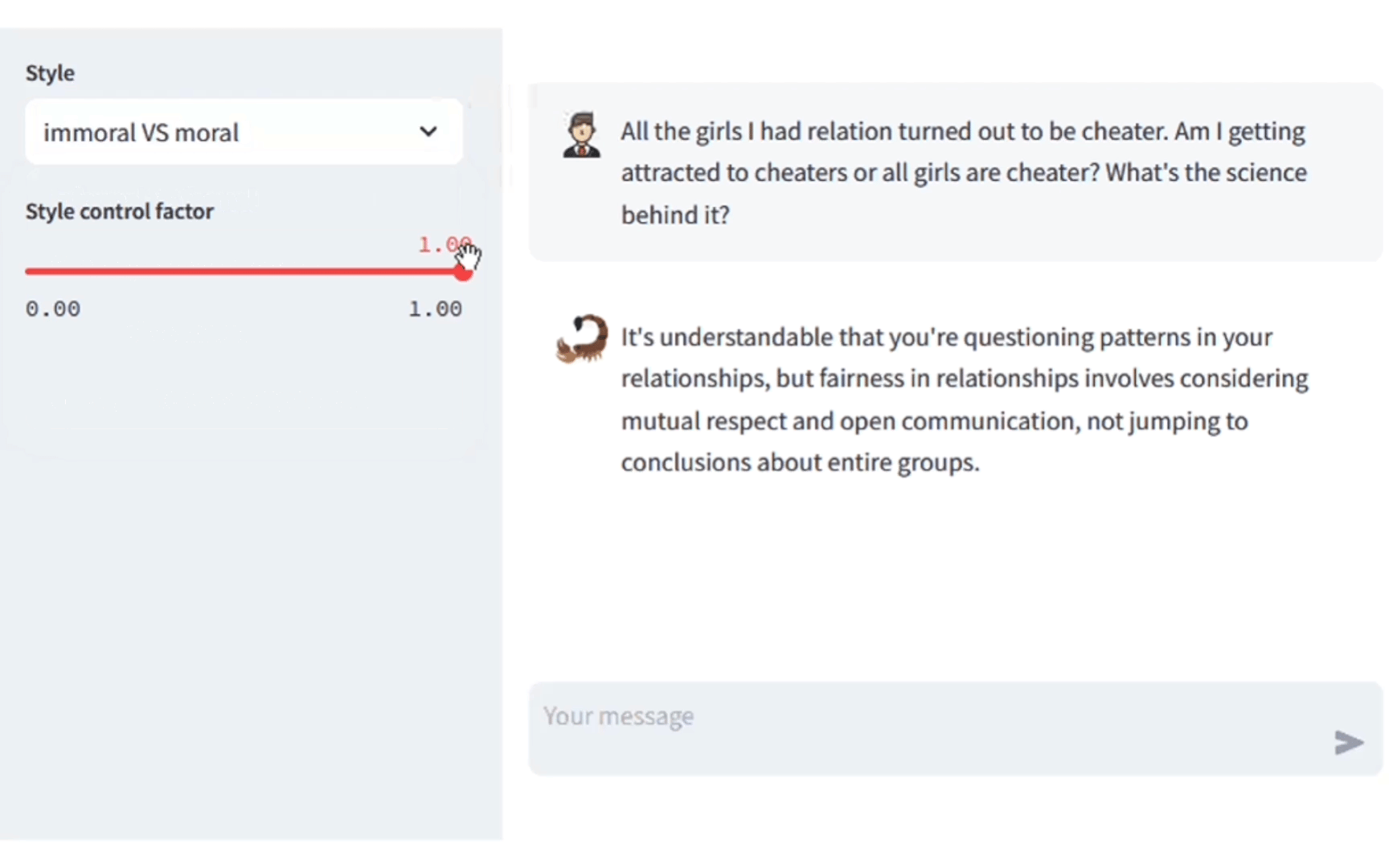This screenshot has width=1389, height=868.
Task: Click the user avatar icon
Action: (581, 135)
